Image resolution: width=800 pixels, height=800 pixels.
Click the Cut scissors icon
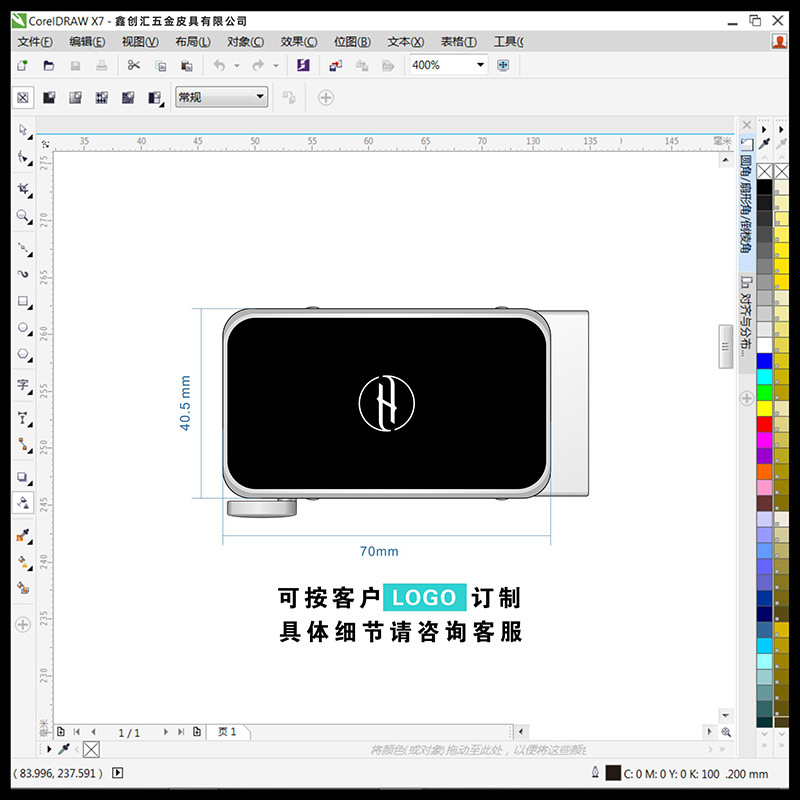pos(134,65)
